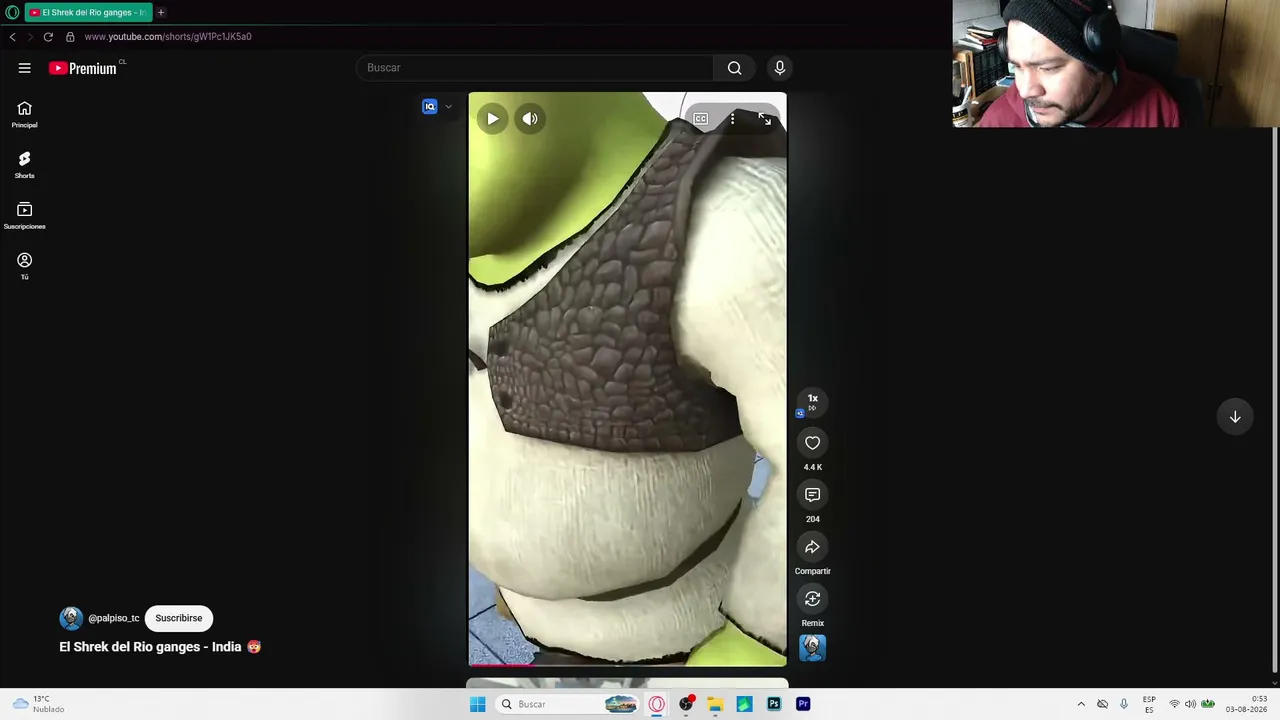Switch the ESP ES input language
The height and width of the screenshot is (720, 1280).
pos(1149,704)
